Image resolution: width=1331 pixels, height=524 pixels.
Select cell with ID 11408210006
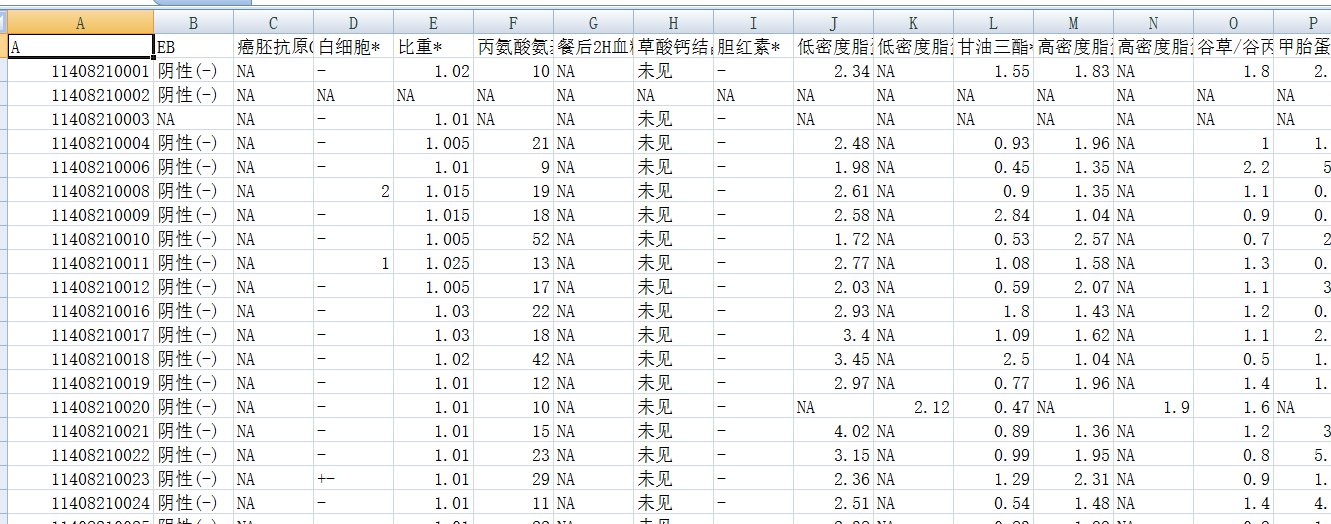point(80,167)
